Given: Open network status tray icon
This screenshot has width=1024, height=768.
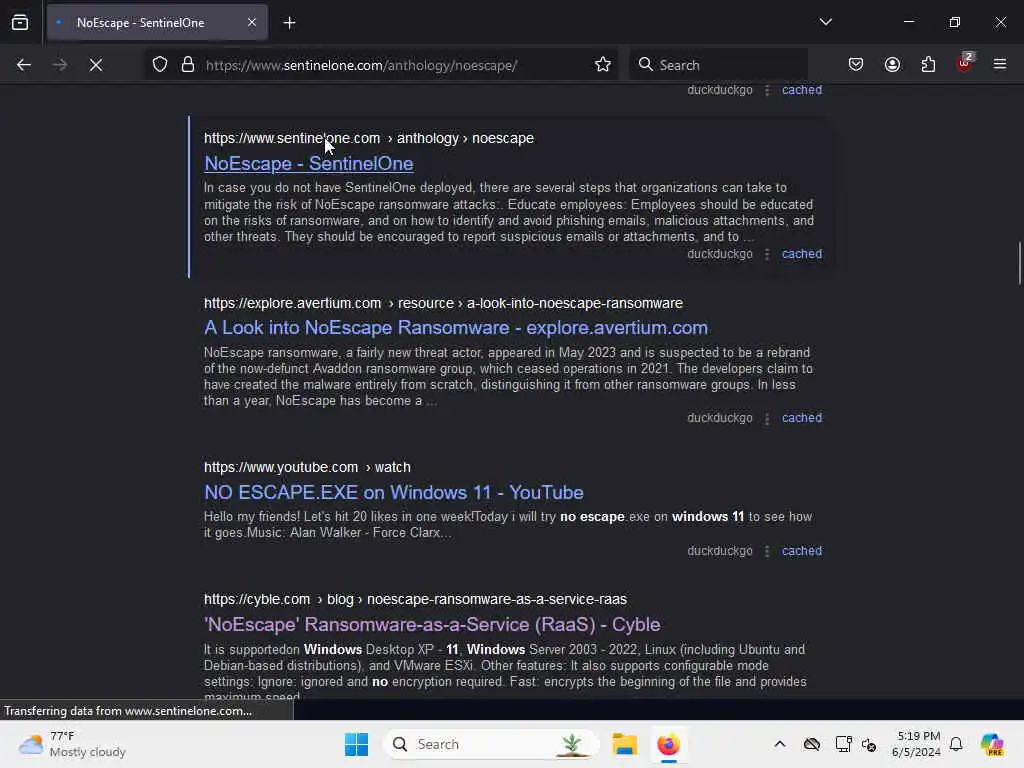Looking at the screenshot, I should (843, 744).
